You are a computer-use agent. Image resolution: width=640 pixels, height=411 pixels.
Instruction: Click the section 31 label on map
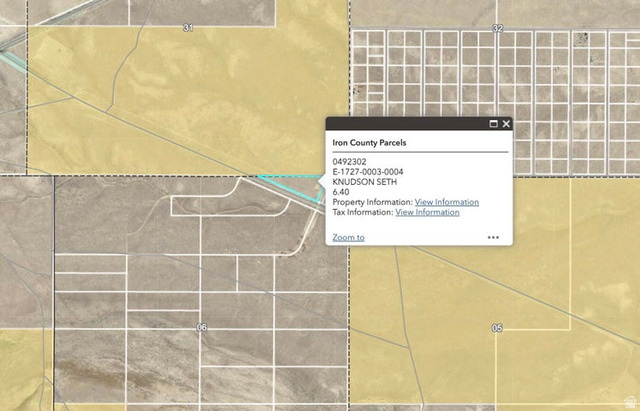coord(187,28)
